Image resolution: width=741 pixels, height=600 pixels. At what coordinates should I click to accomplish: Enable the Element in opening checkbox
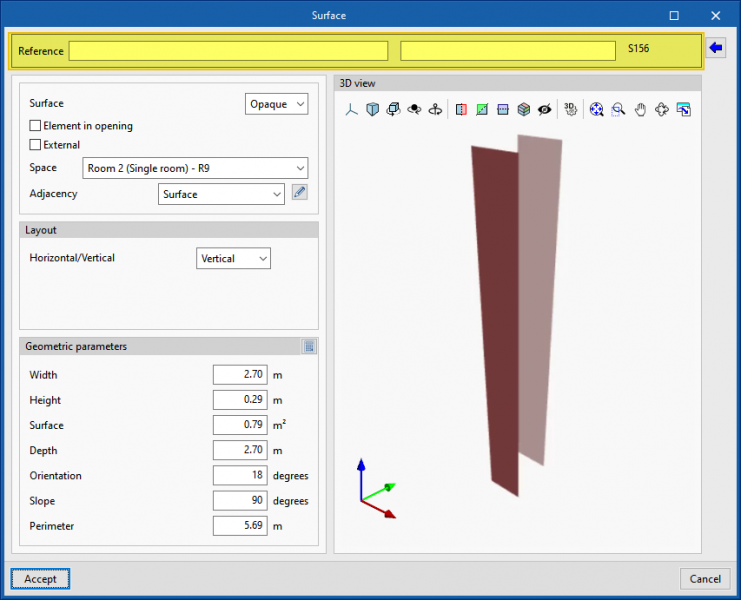(x=36, y=126)
